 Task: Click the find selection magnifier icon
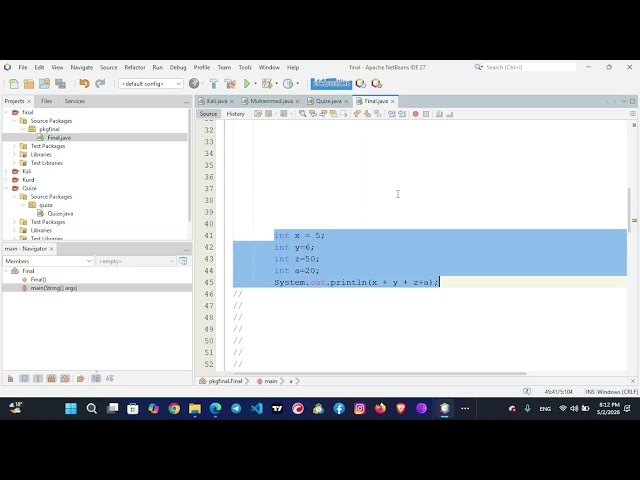302,114
